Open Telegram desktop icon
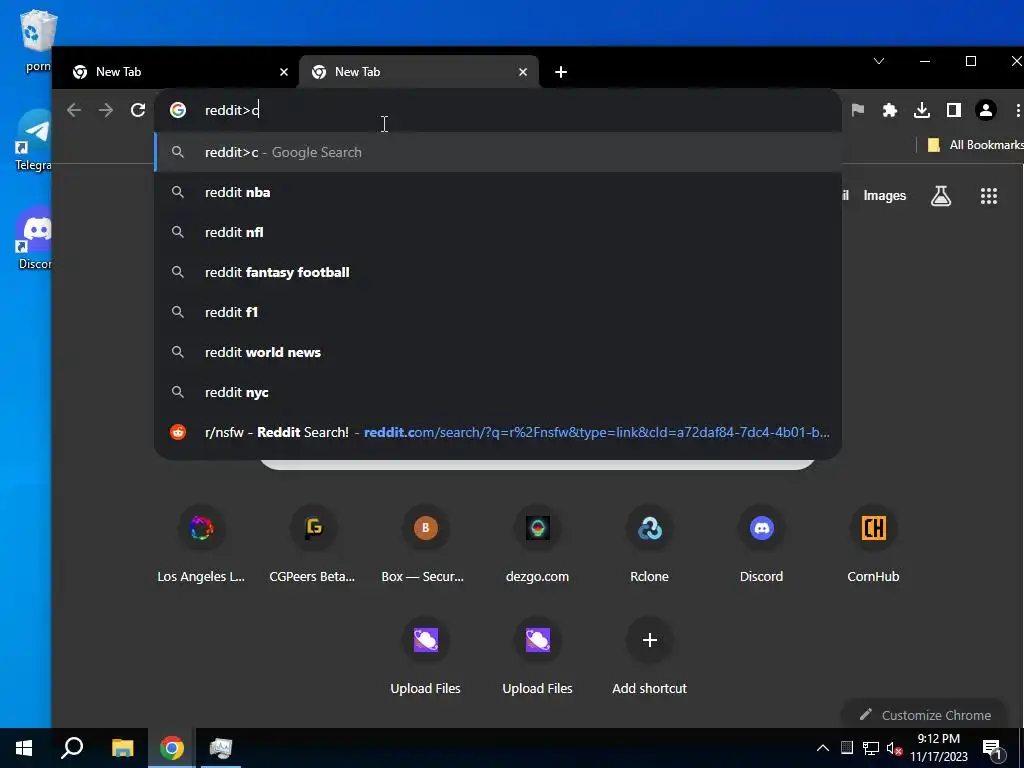This screenshot has height=768, width=1024. coord(34,142)
